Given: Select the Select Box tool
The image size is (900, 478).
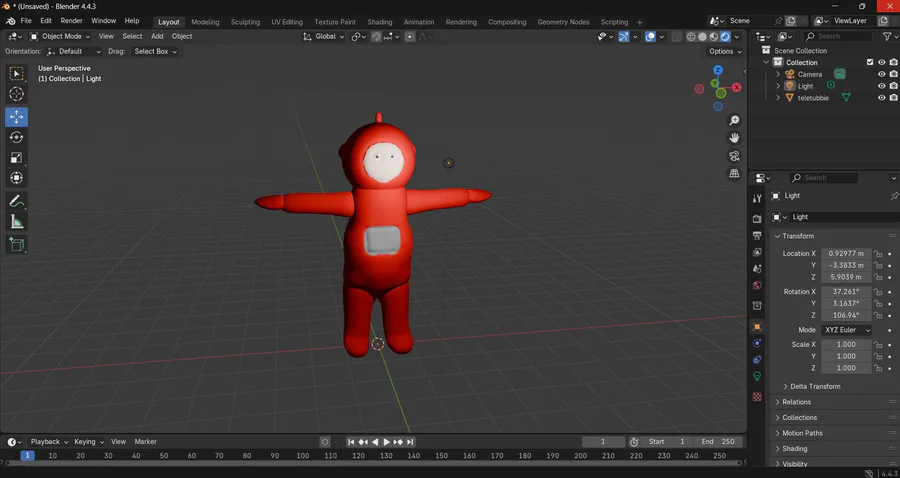Looking at the screenshot, I should coord(17,73).
